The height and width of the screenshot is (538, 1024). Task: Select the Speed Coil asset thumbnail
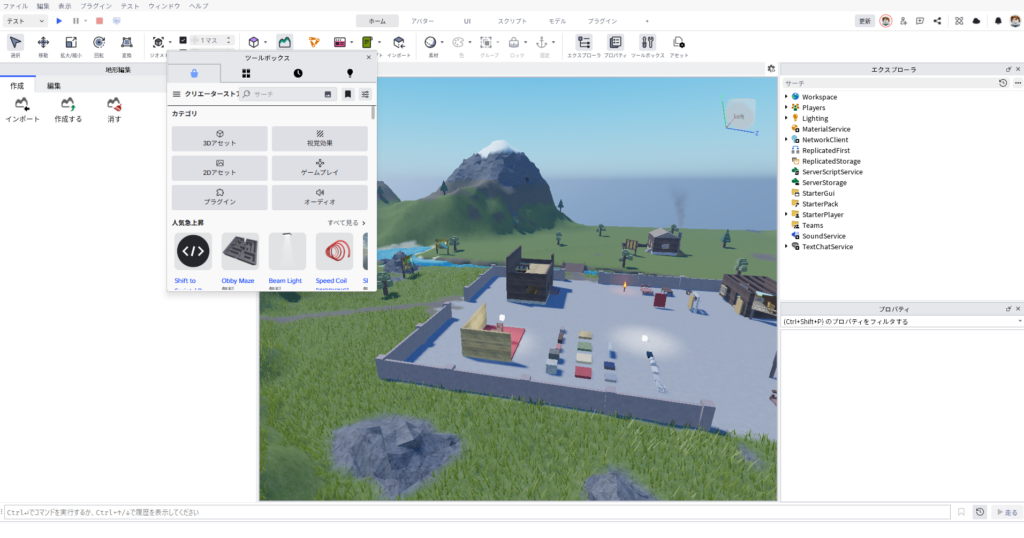(x=334, y=252)
